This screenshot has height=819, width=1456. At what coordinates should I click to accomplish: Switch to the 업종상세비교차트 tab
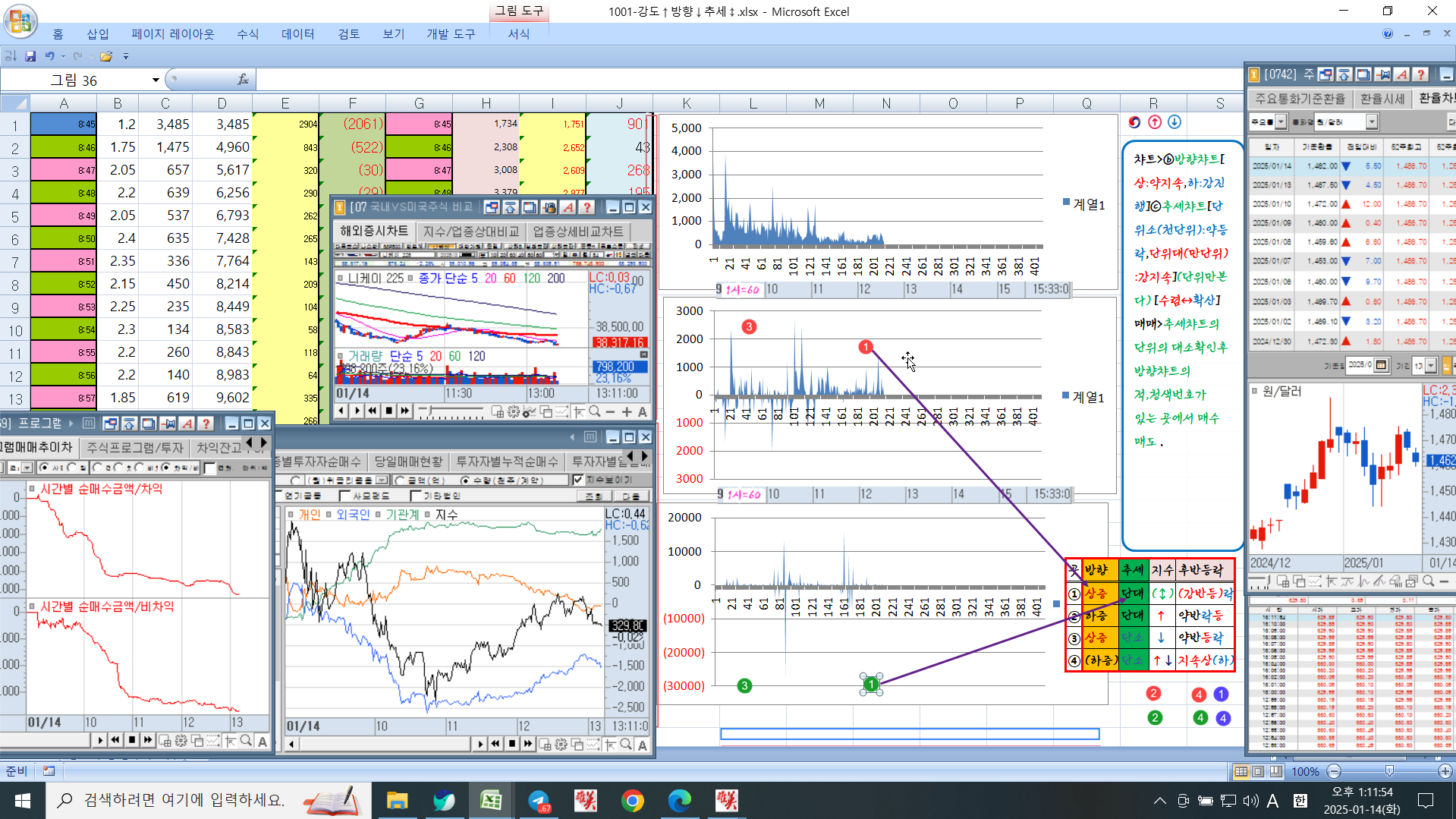pos(578,231)
